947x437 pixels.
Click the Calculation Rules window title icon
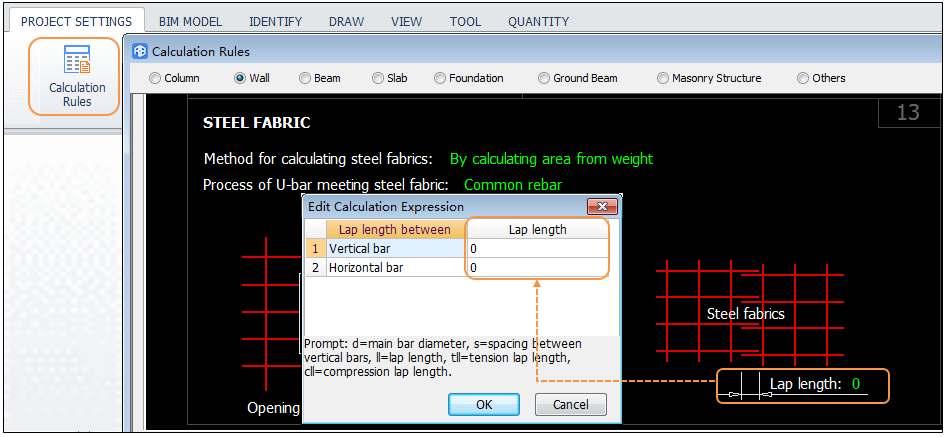coord(140,51)
